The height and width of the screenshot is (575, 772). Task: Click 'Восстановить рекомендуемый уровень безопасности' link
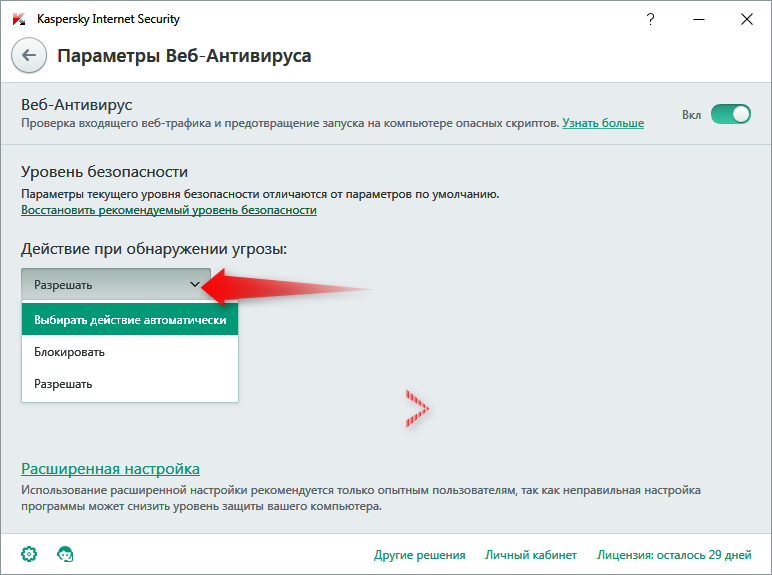tap(169, 210)
